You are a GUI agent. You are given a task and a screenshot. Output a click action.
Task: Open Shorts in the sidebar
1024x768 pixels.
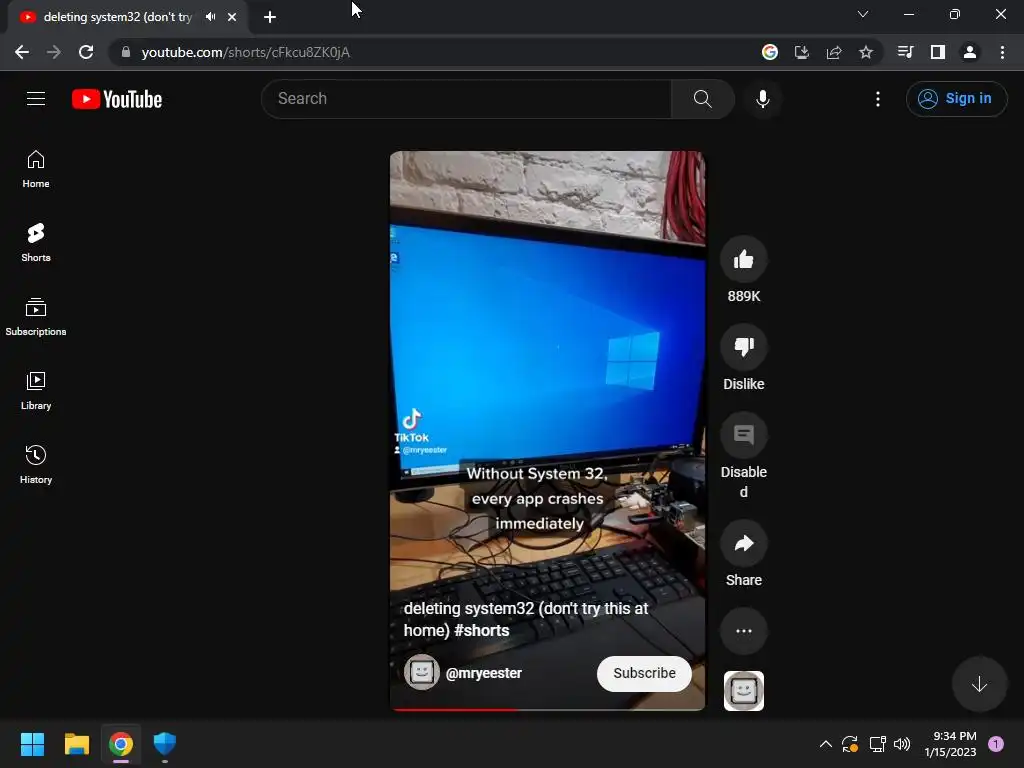point(36,243)
